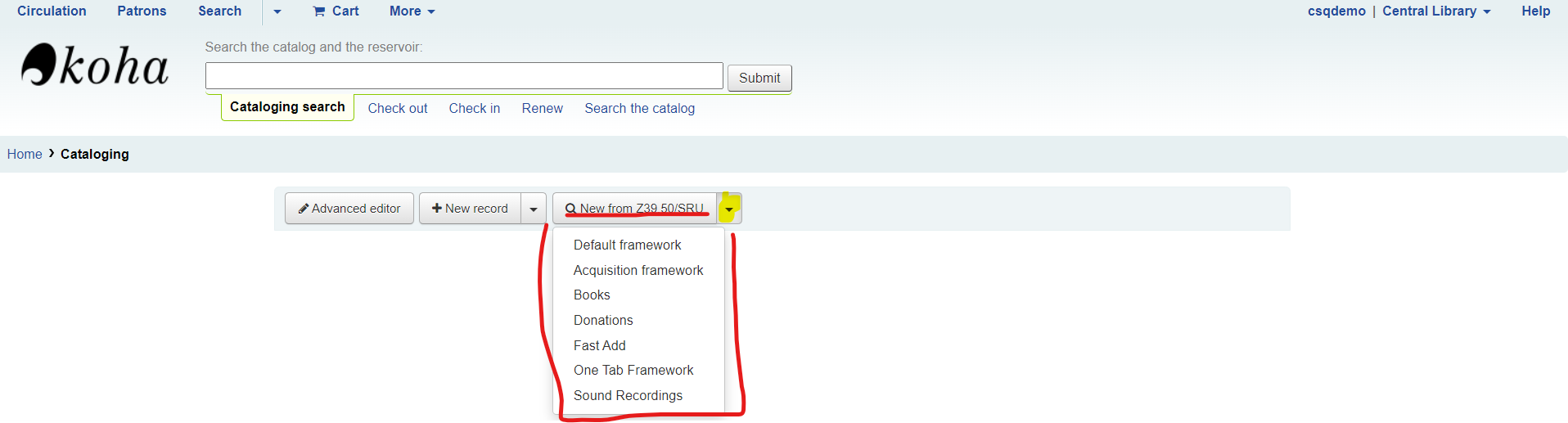Choose Fast Add framework
1568x423 pixels.
(600, 345)
